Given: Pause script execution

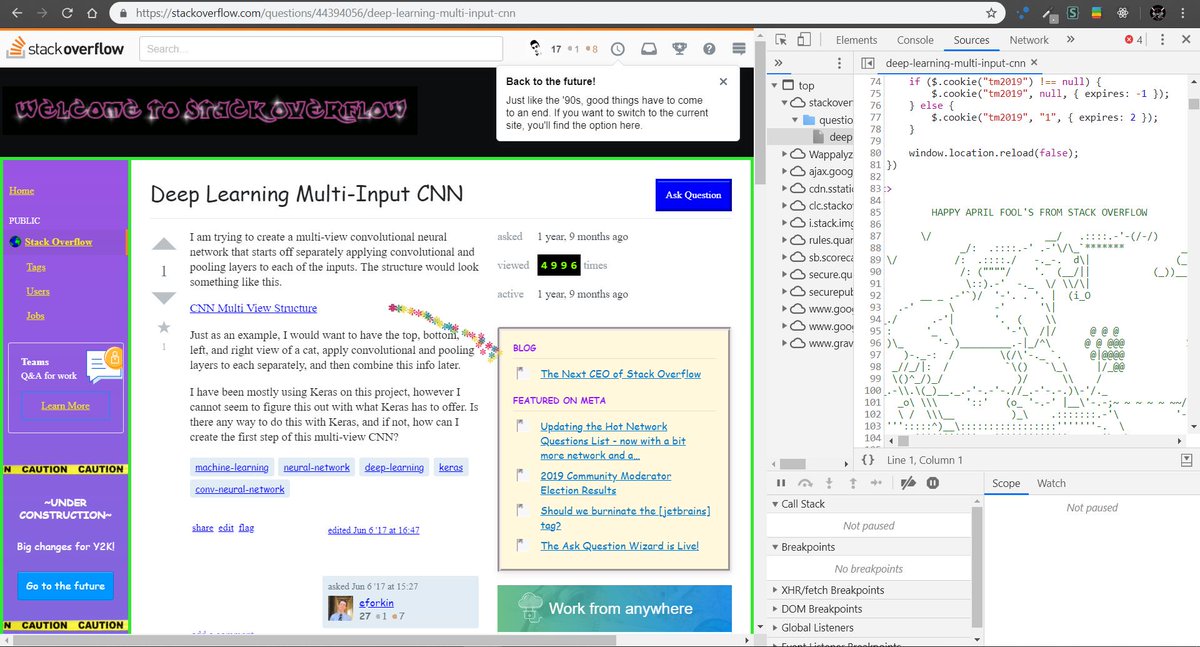Looking at the screenshot, I should tap(779, 483).
